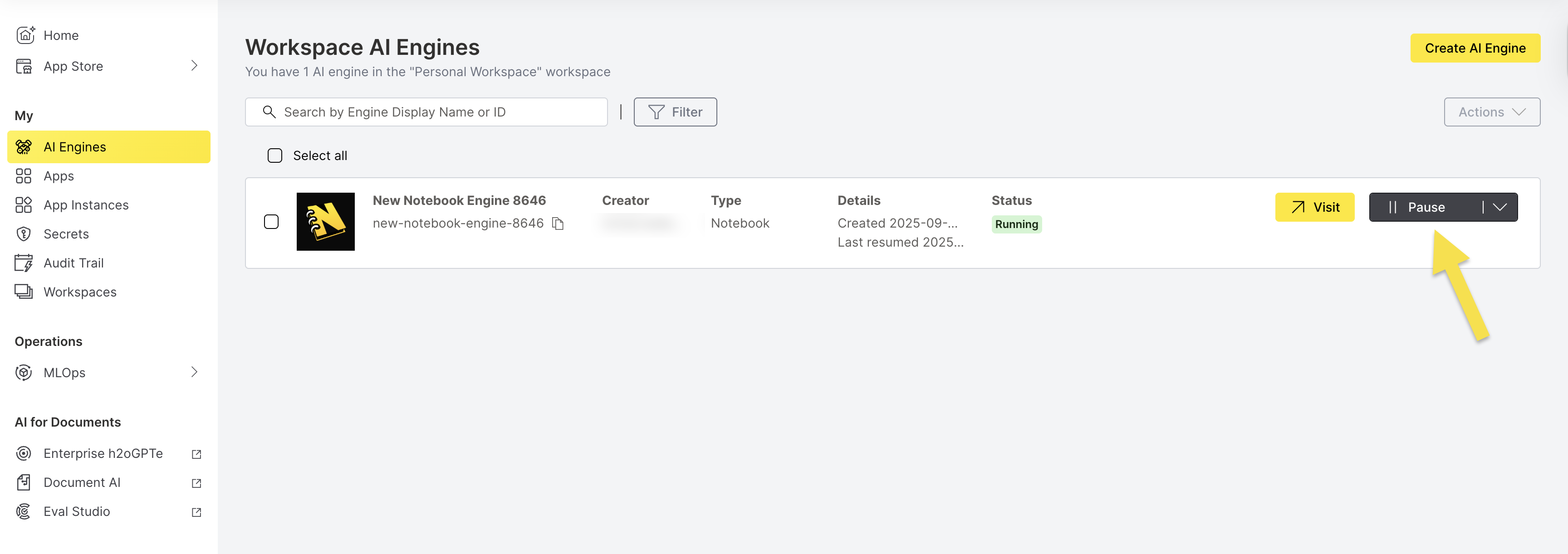Image resolution: width=1568 pixels, height=554 pixels.
Task: Click the App Instances icon
Action: coord(24,205)
